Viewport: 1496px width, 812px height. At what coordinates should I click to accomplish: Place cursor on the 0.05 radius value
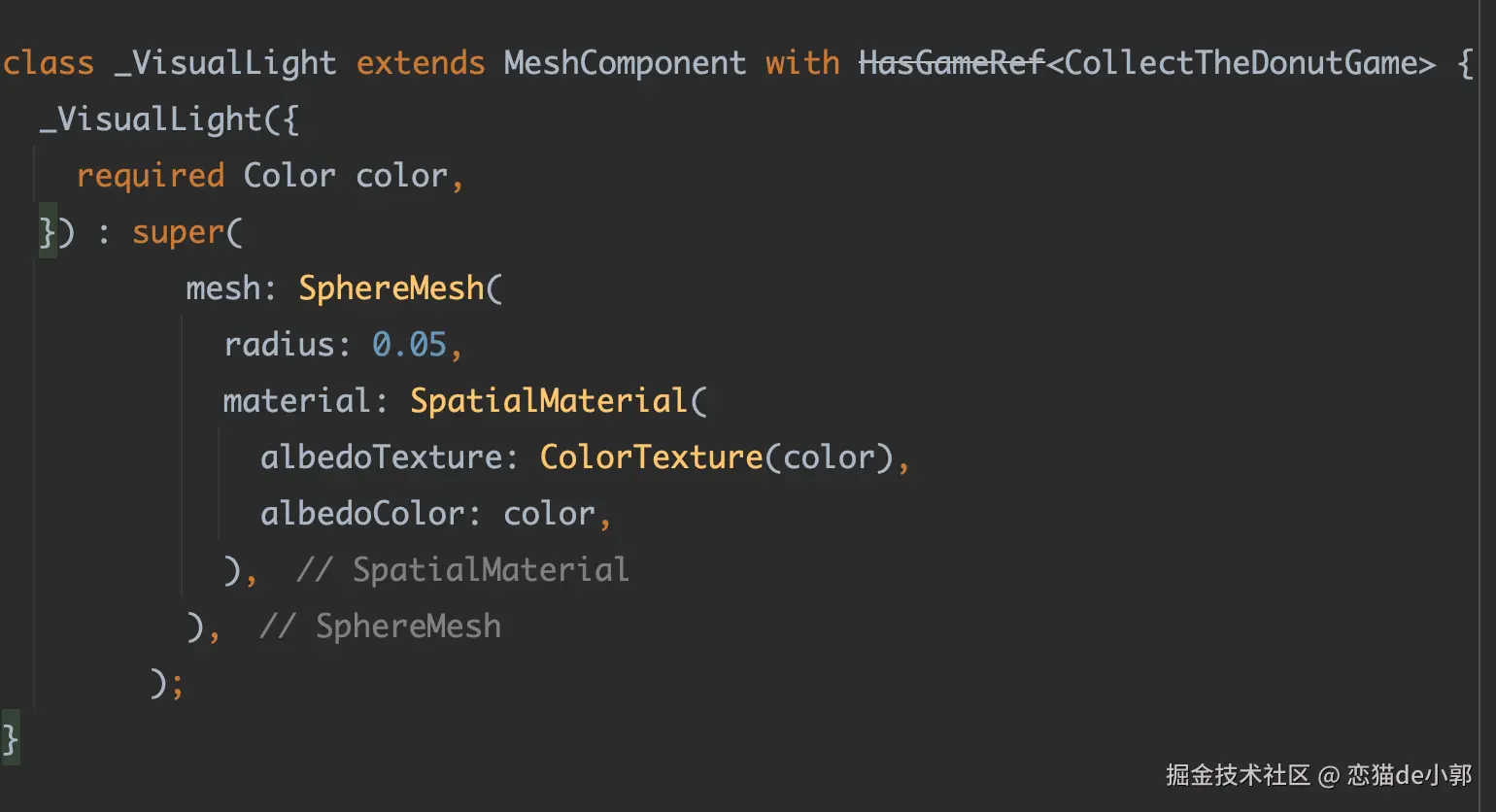tap(409, 345)
